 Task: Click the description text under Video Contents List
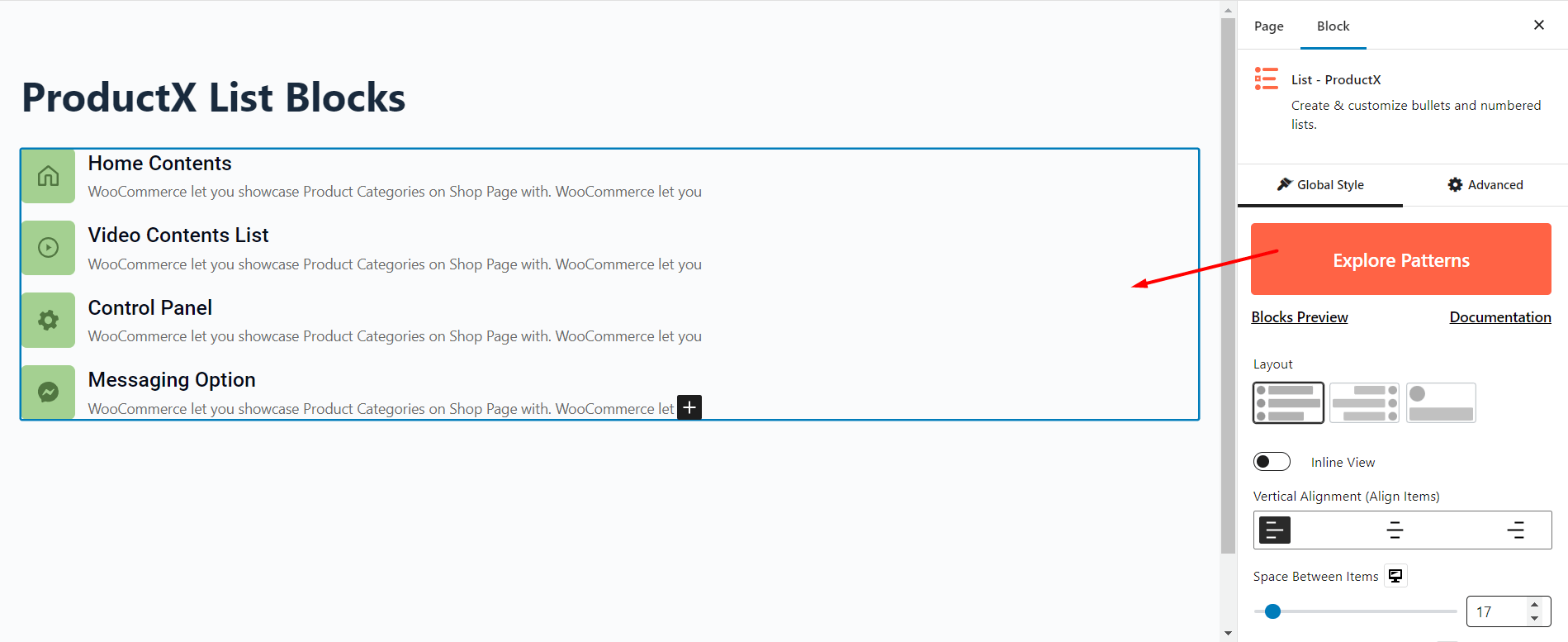395,264
